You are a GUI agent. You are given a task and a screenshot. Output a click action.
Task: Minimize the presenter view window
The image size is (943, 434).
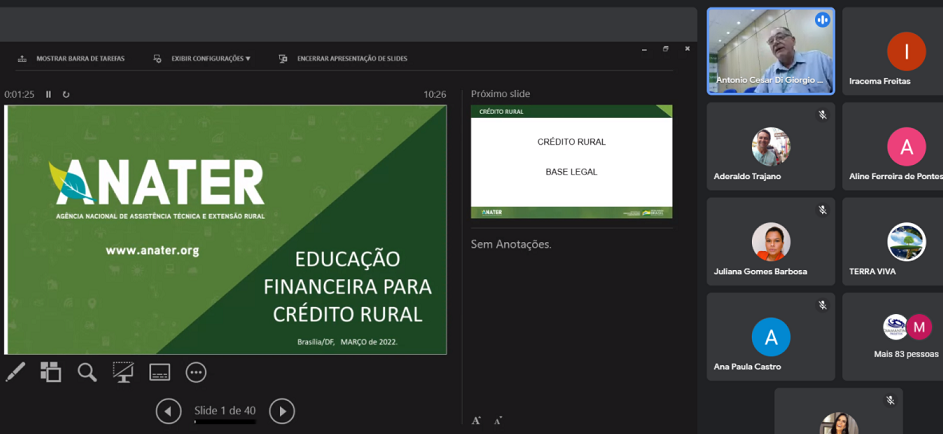(x=644, y=49)
